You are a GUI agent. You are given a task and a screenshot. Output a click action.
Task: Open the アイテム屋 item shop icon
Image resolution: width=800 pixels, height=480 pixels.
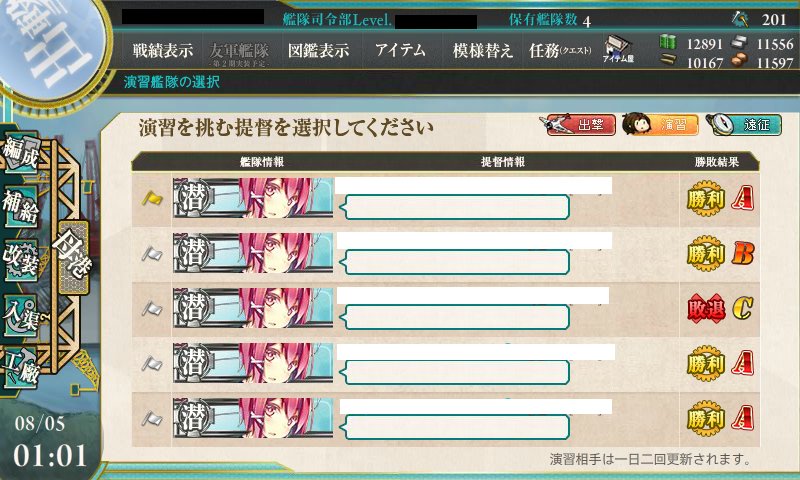618,49
